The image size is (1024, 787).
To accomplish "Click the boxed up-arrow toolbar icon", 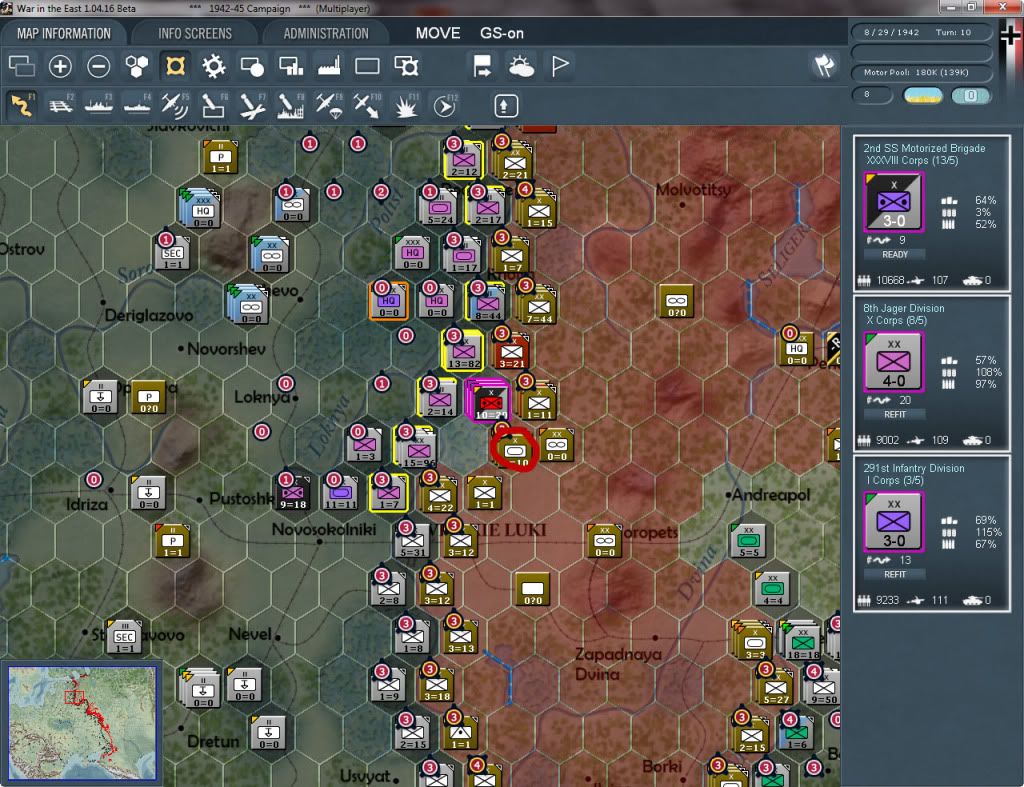I will (505, 105).
